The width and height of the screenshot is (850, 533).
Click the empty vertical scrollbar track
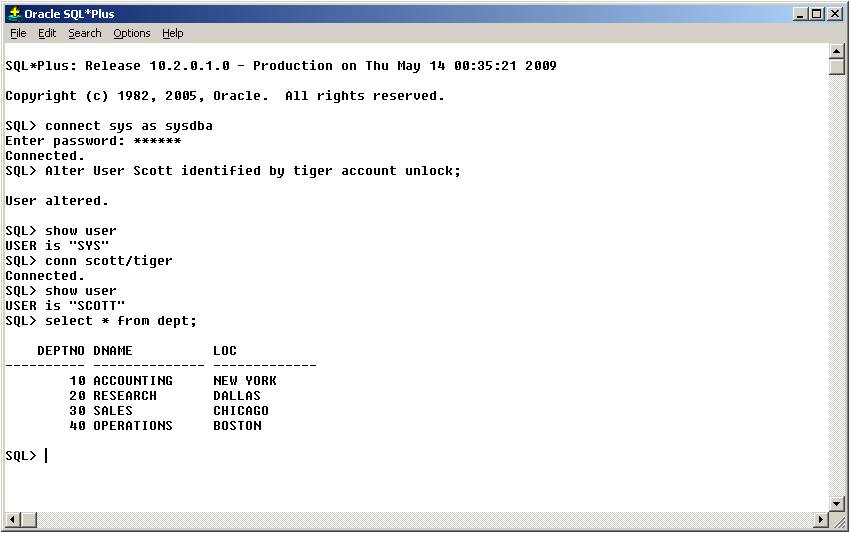pyautogui.click(x=836, y=286)
